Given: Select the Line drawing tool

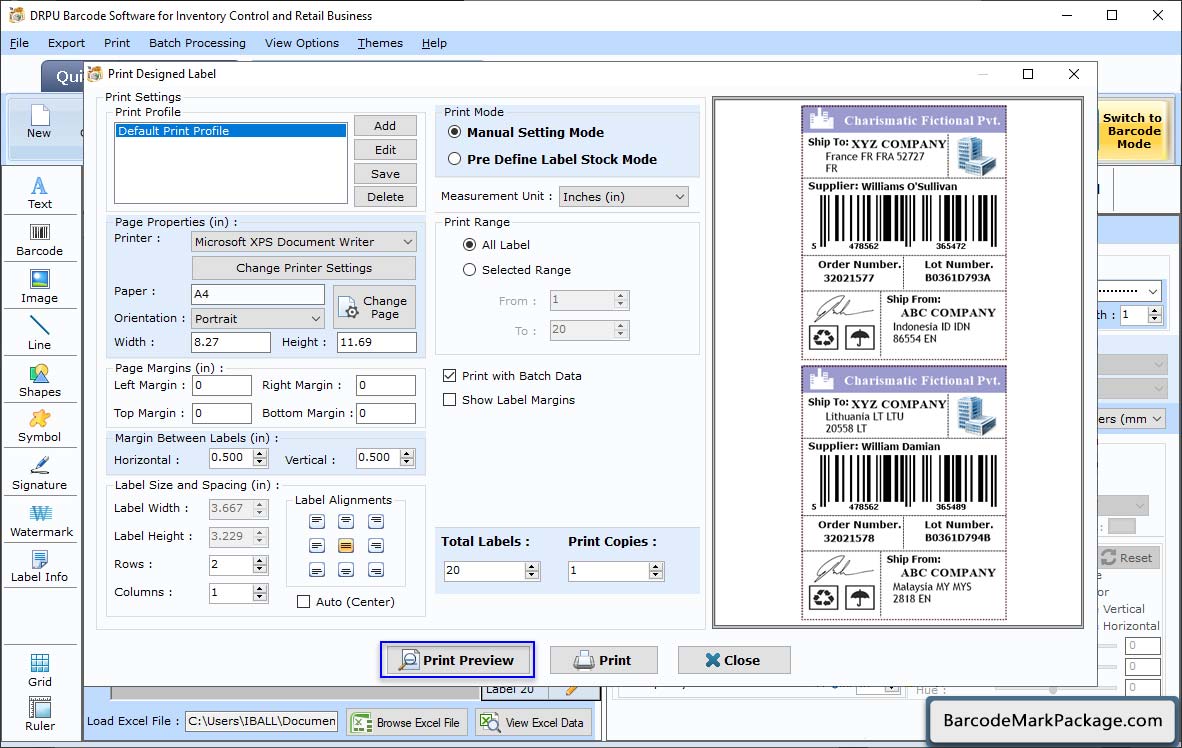Looking at the screenshot, I should click(40, 333).
